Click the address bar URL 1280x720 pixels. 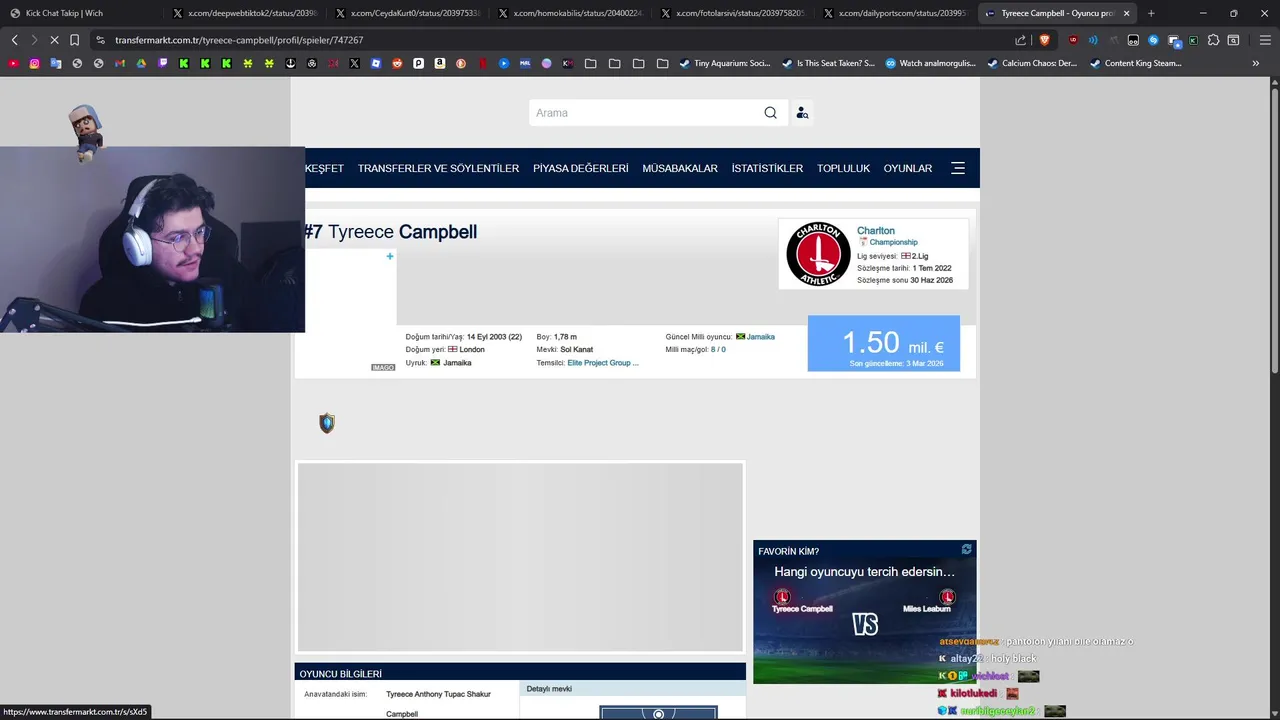239,40
